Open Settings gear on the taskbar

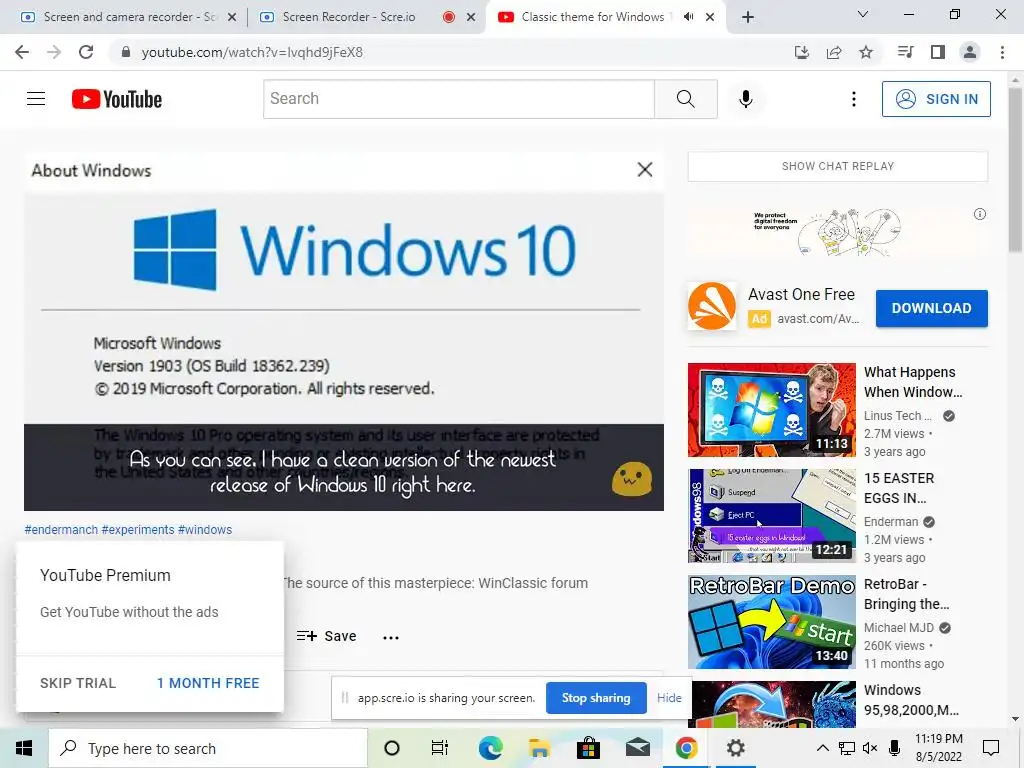coord(735,748)
